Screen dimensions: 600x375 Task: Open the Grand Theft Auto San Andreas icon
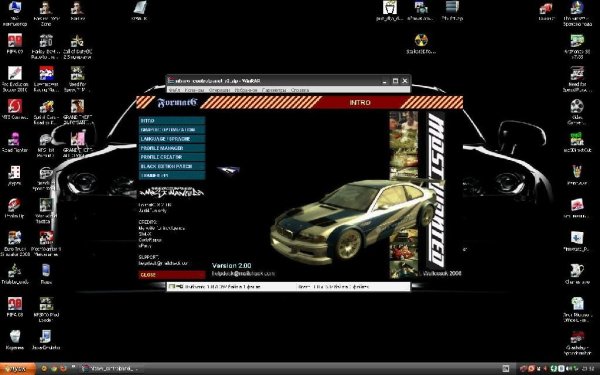click(77, 106)
